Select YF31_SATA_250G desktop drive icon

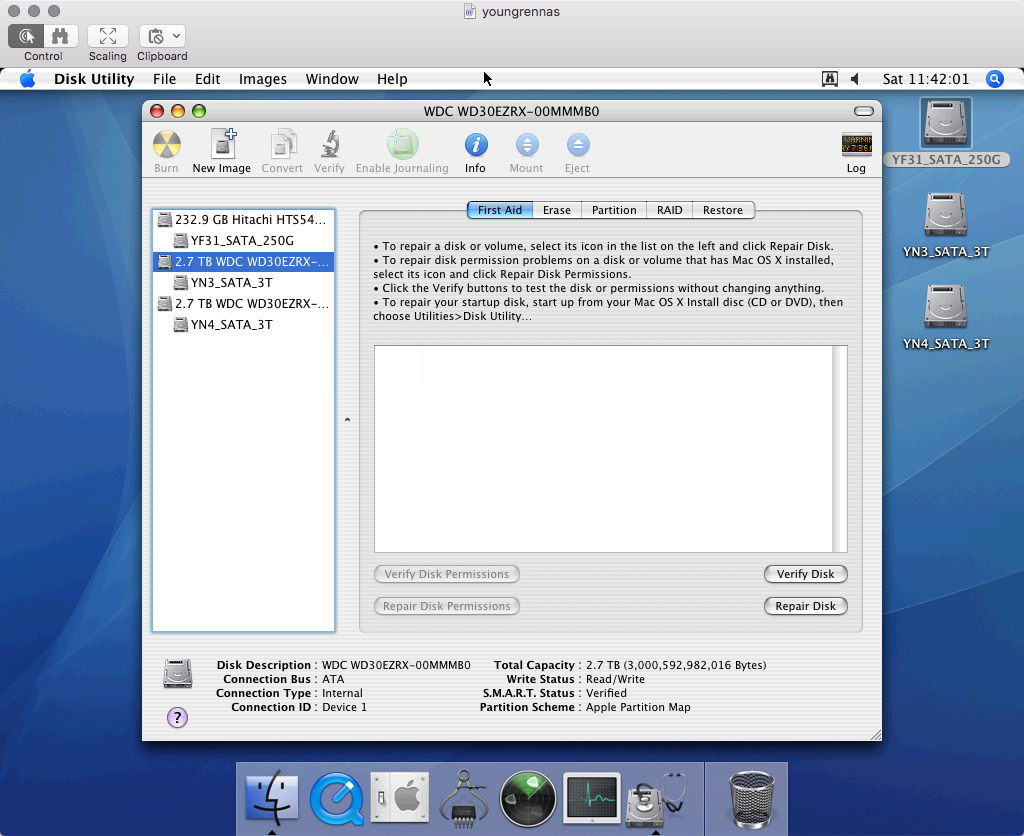(946, 123)
